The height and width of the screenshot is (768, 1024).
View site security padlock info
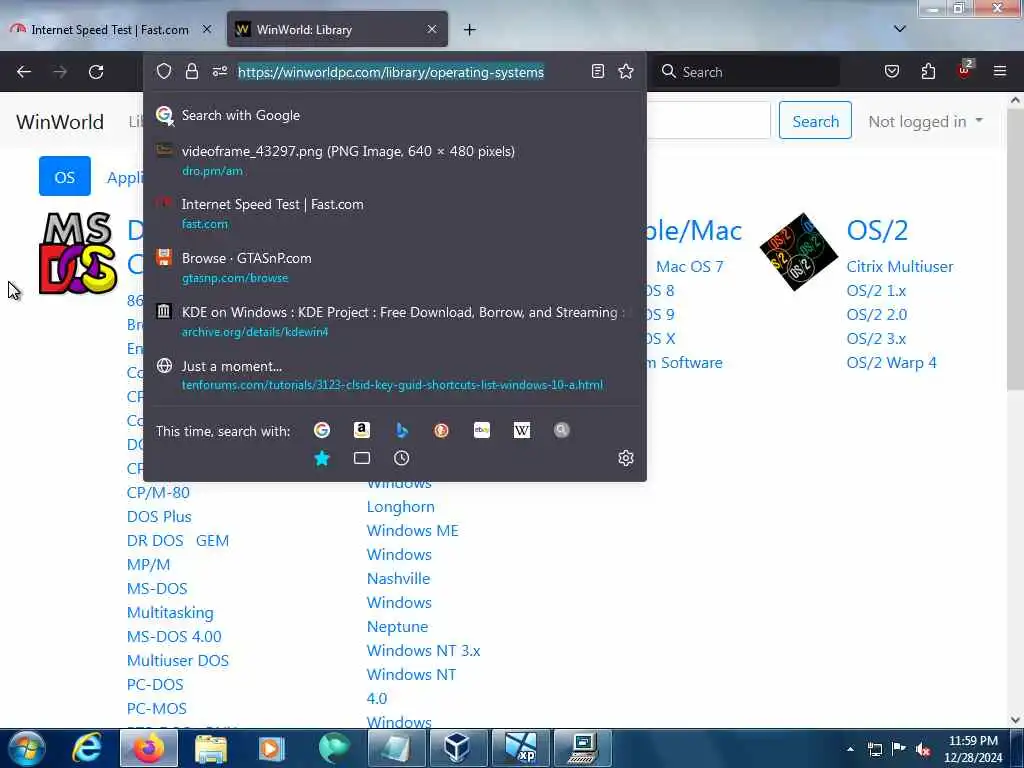click(191, 71)
